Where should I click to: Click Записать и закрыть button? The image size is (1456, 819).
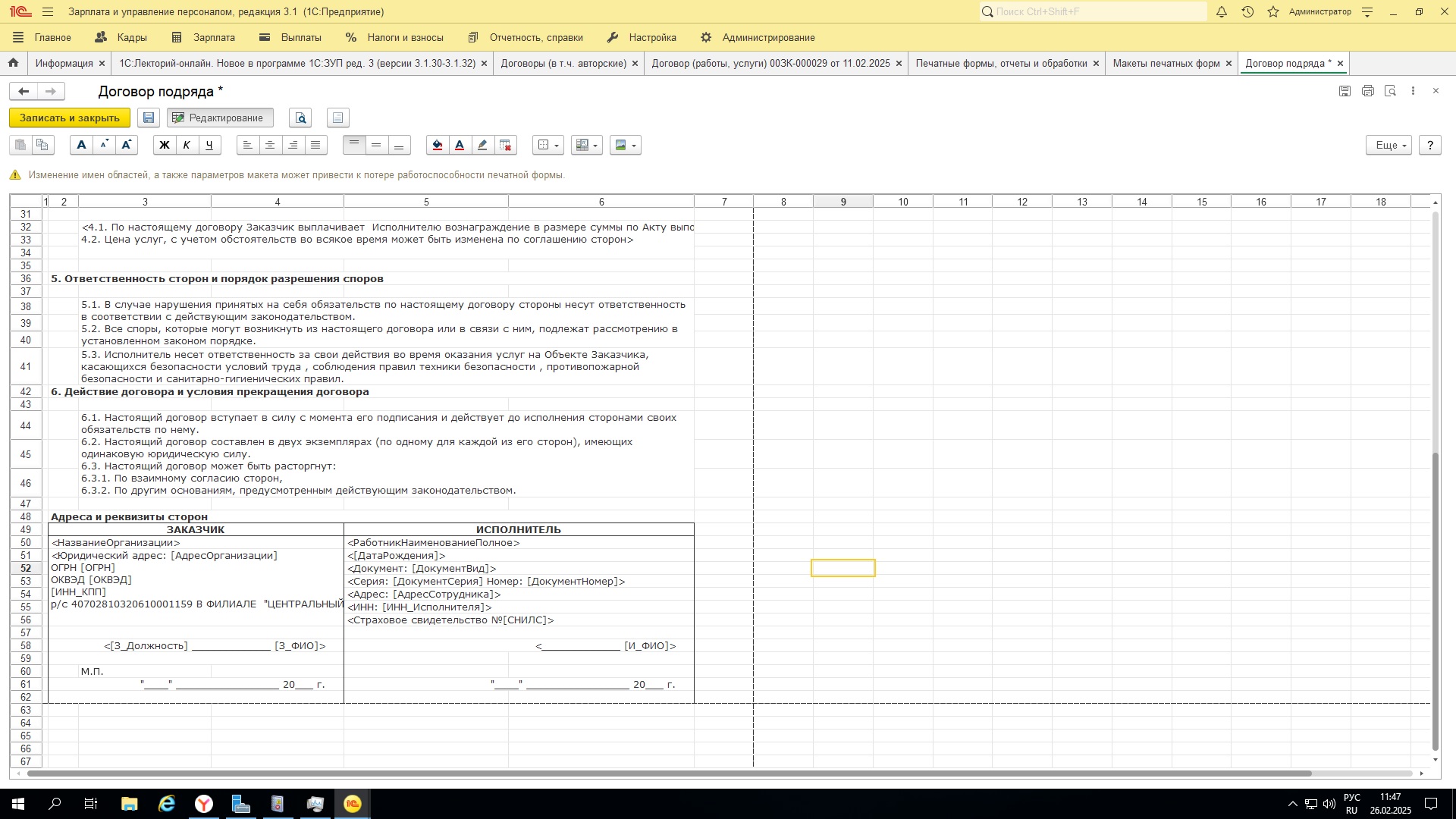point(70,118)
